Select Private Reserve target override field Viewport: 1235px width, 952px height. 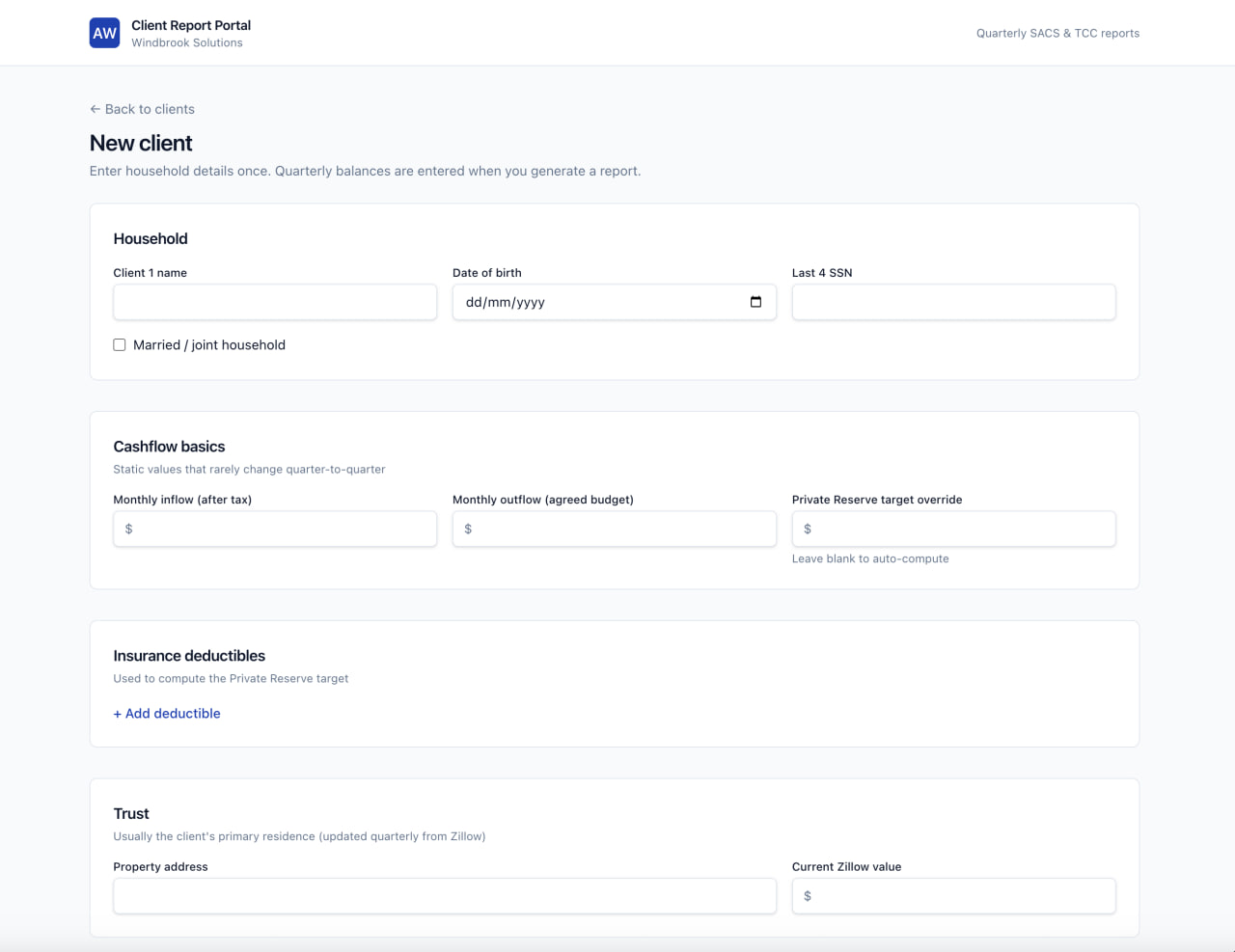click(954, 529)
